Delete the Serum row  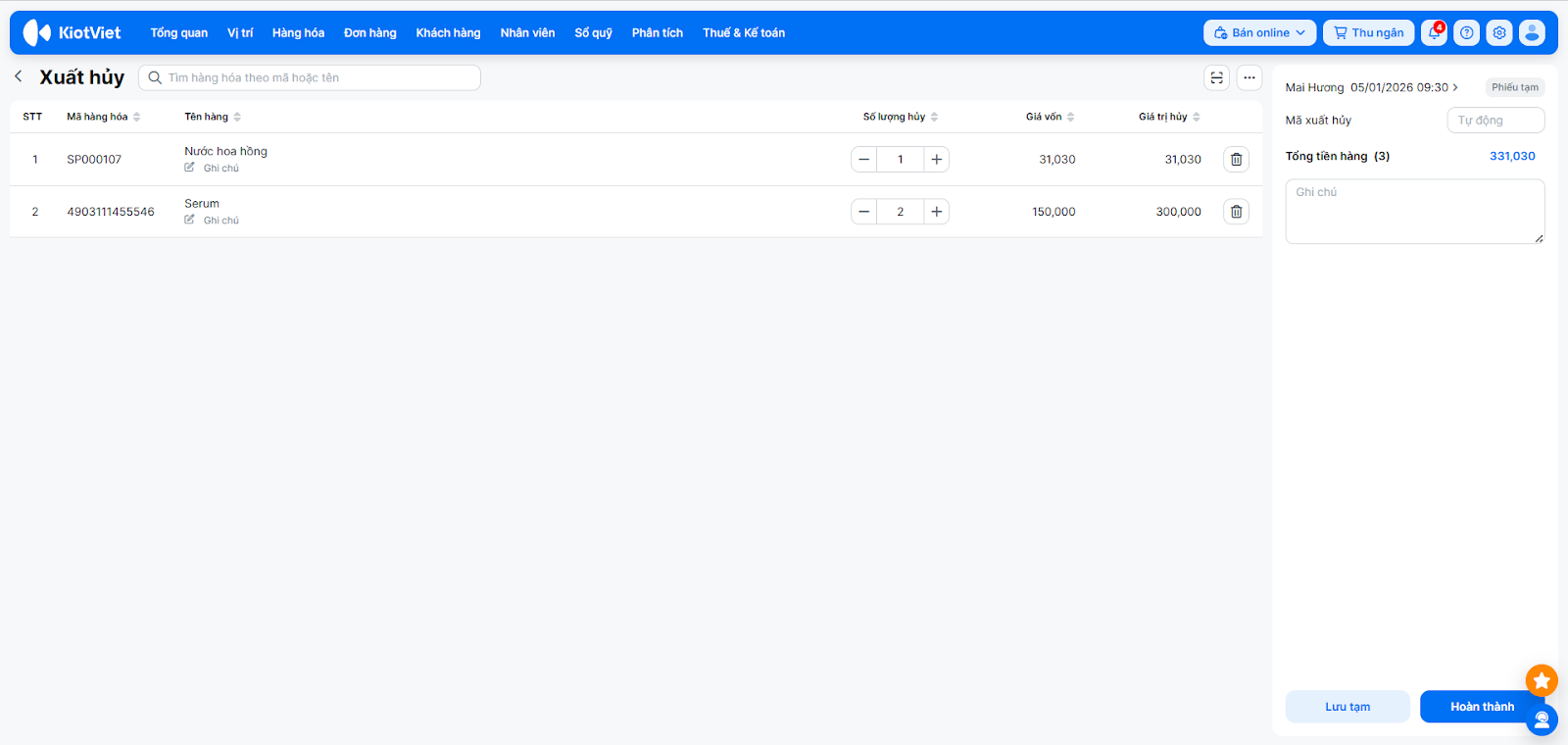[x=1237, y=212]
